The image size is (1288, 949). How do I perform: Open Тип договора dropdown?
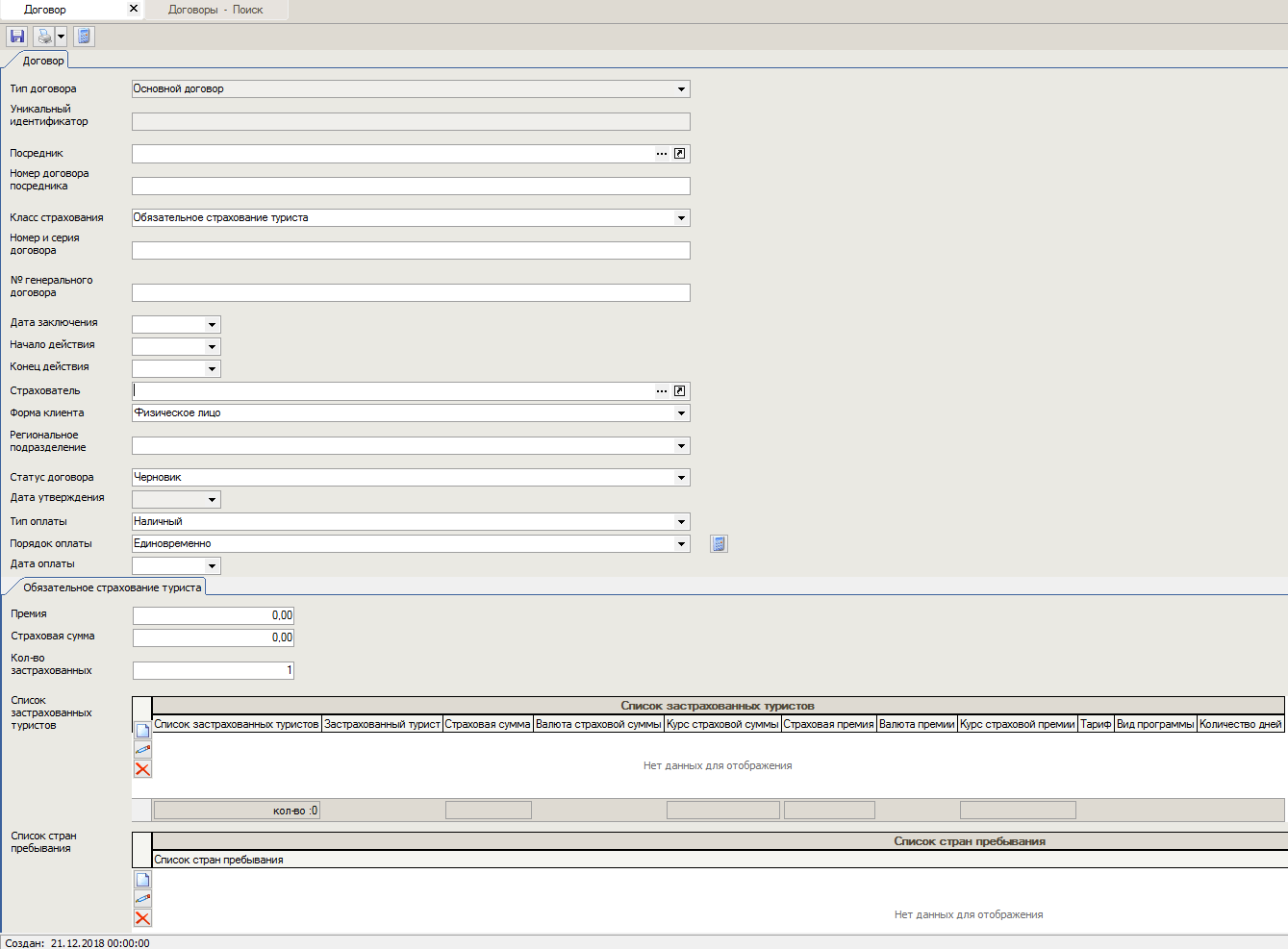click(x=681, y=89)
